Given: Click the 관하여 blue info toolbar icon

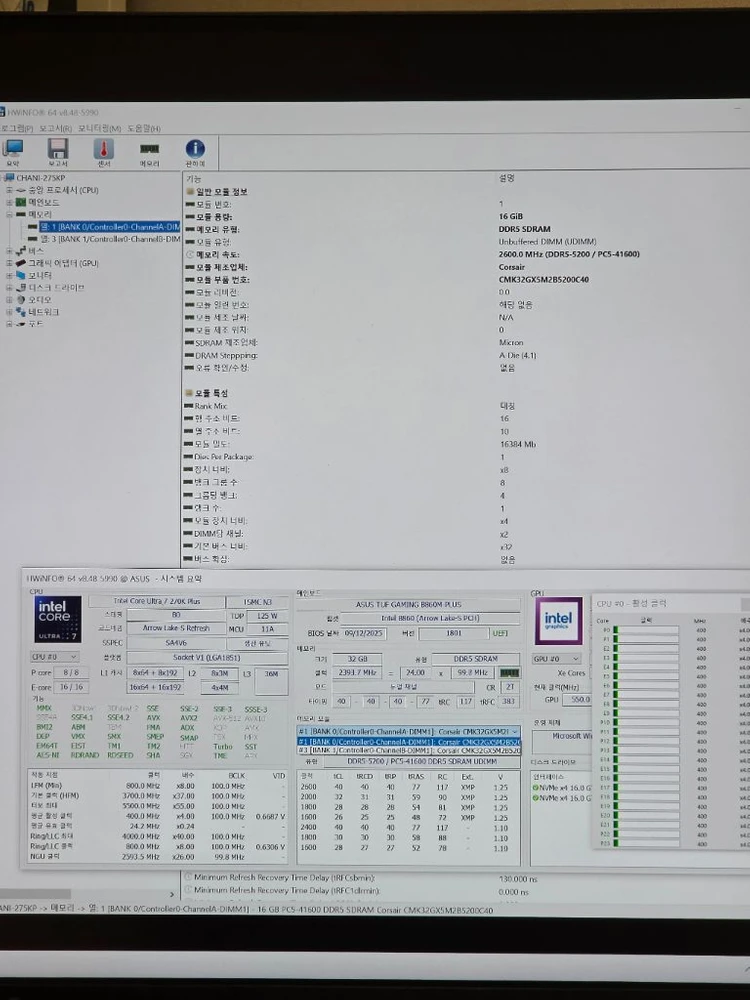Looking at the screenshot, I should (195, 149).
